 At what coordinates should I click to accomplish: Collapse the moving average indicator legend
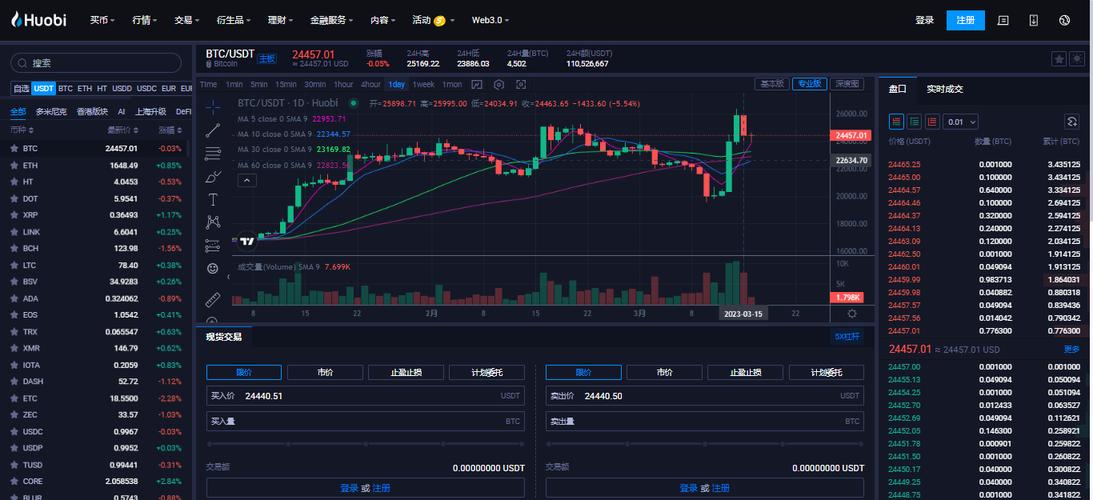tap(246, 180)
